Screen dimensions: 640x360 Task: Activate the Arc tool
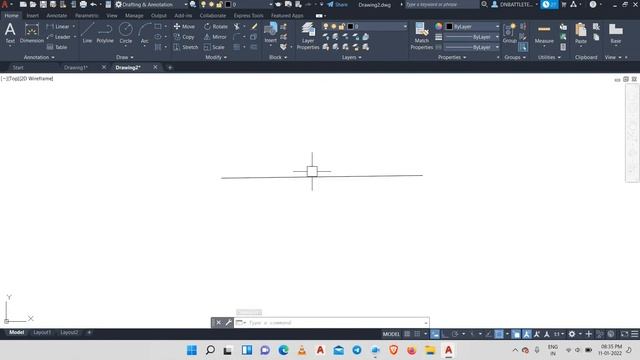click(x=144, y=33)
